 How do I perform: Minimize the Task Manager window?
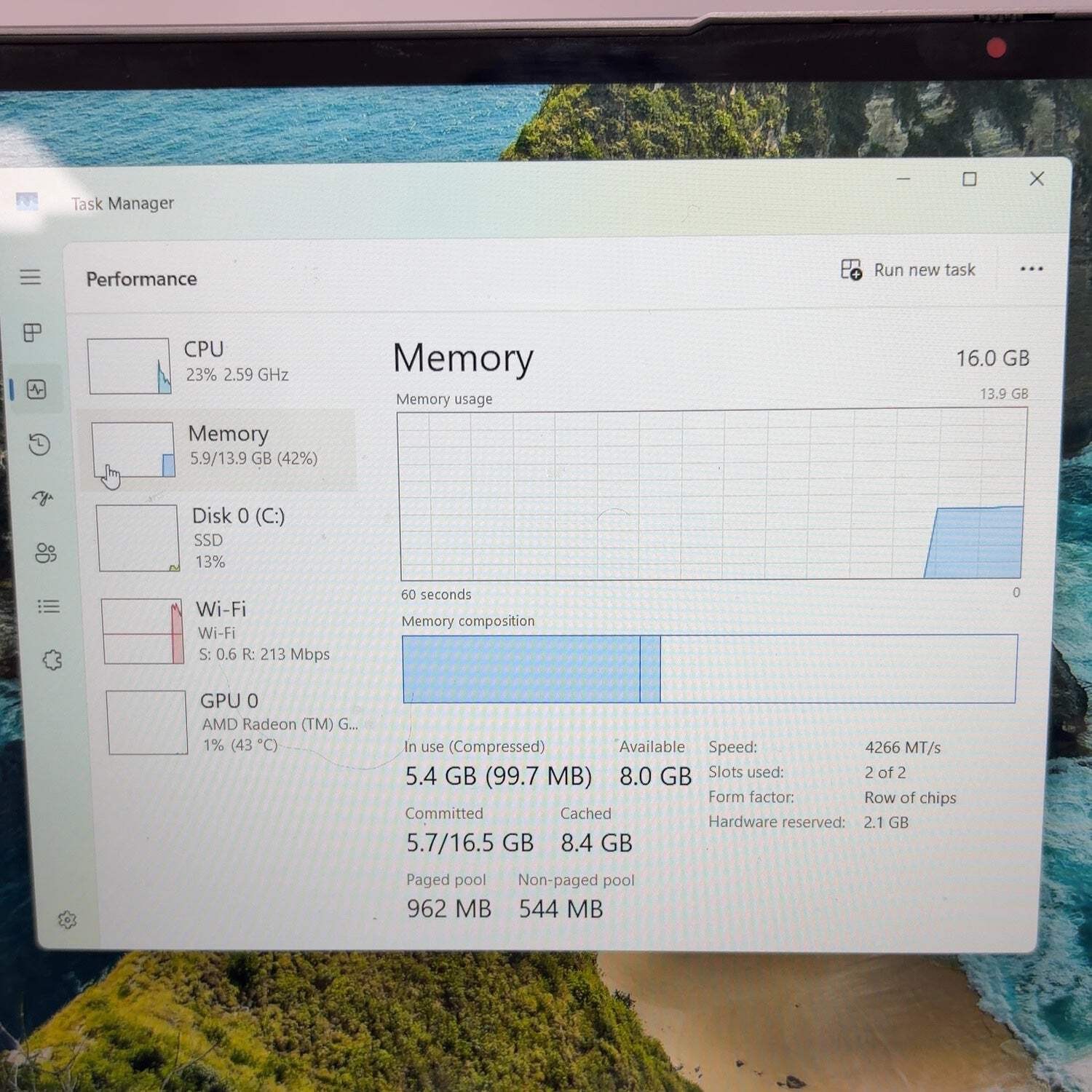point(903,178)
